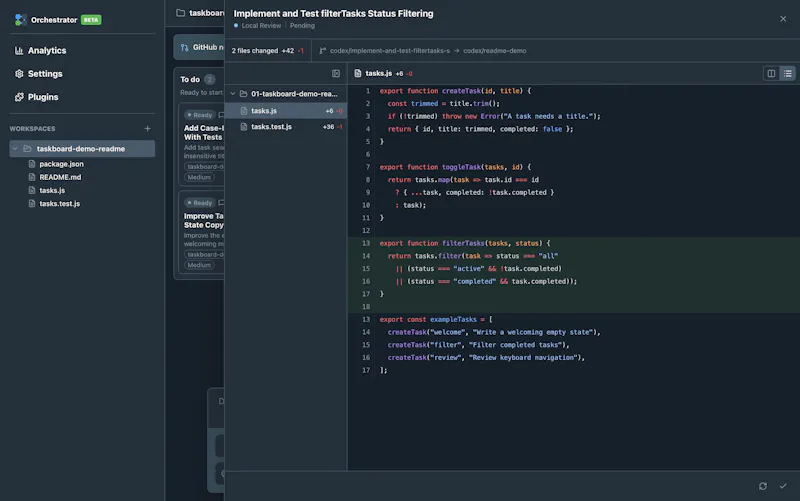This screenshot has width=800, height=501.
Task: Click code line 1 export function createTask
Action: [x=455, y=91]
